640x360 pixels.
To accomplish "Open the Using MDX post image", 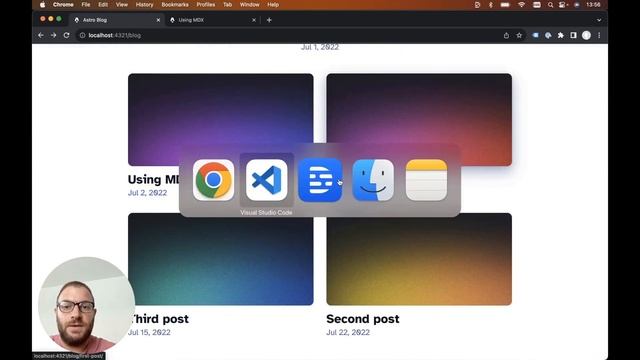I will (x=220, y=120).
